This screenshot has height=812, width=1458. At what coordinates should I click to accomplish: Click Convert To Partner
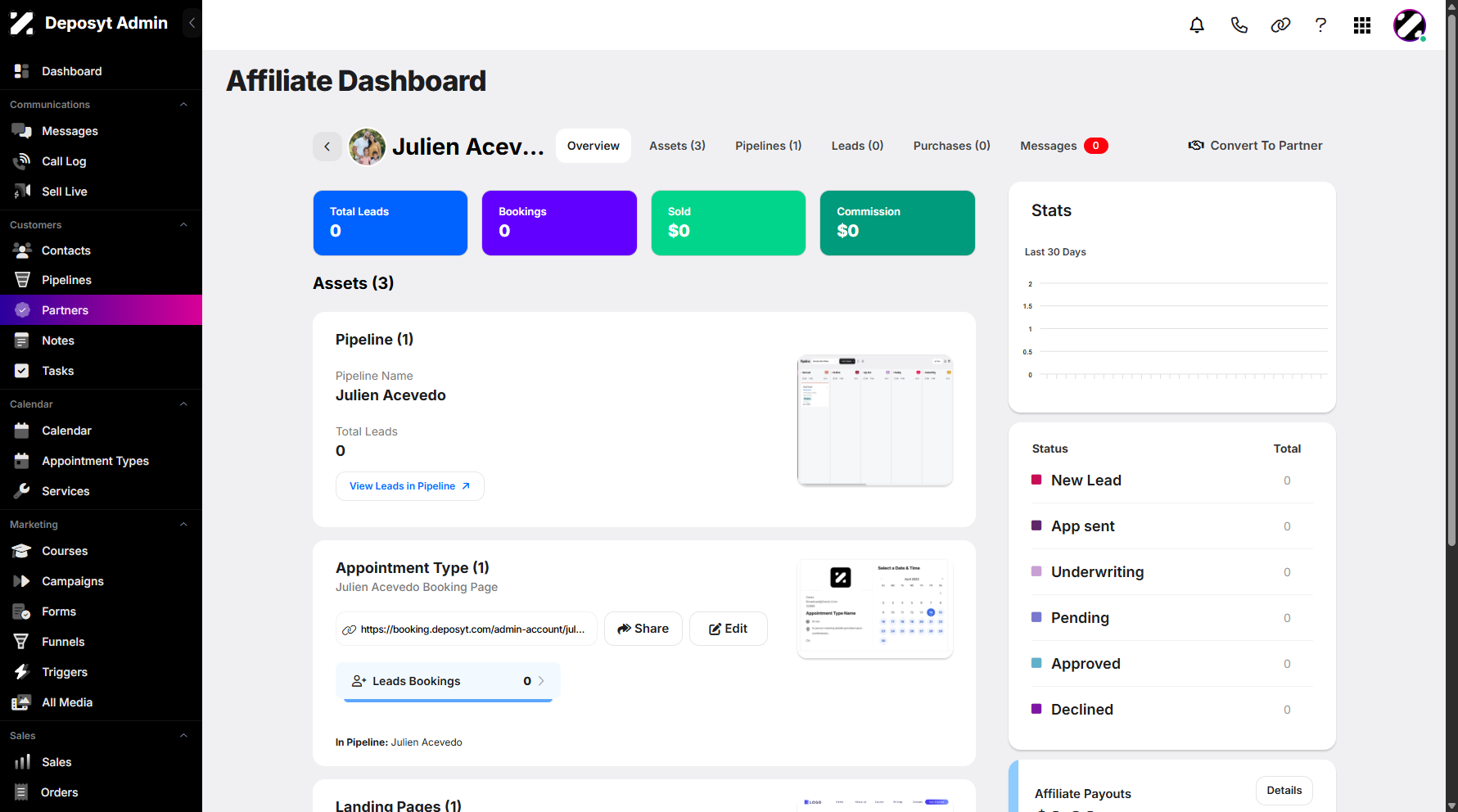click(1255, 146)
